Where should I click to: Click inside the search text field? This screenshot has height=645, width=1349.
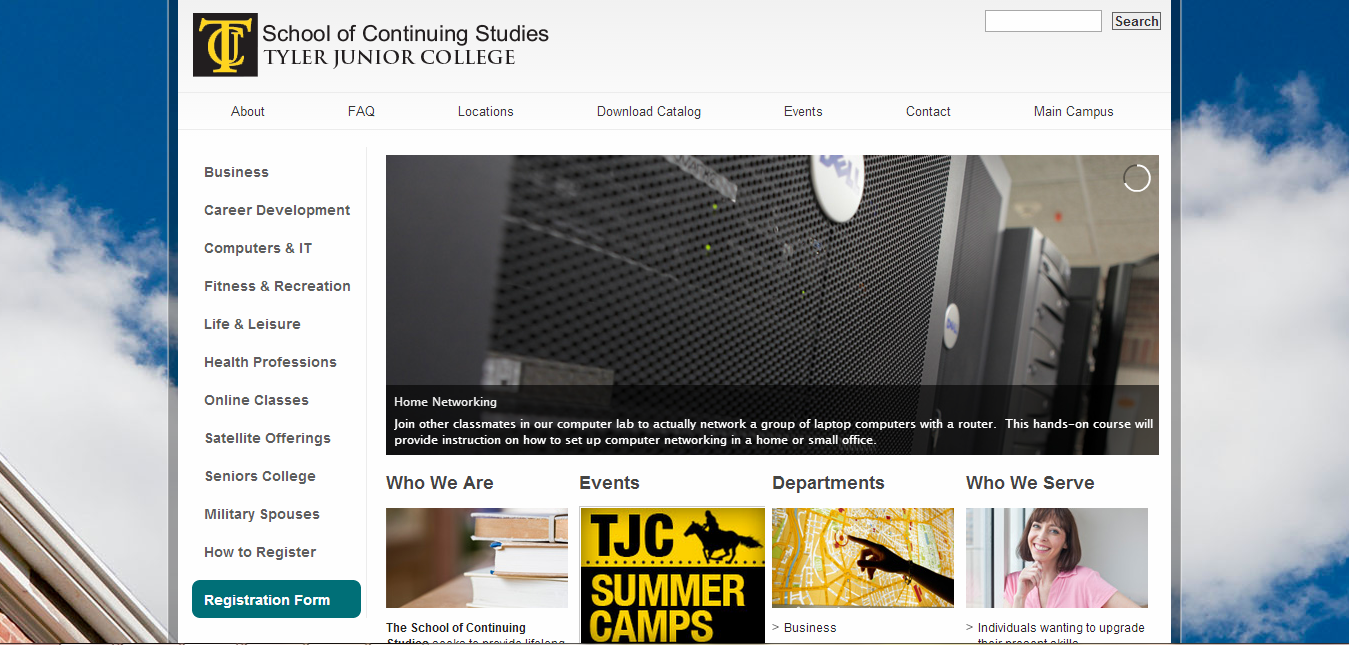click(x=1042, y=21)
